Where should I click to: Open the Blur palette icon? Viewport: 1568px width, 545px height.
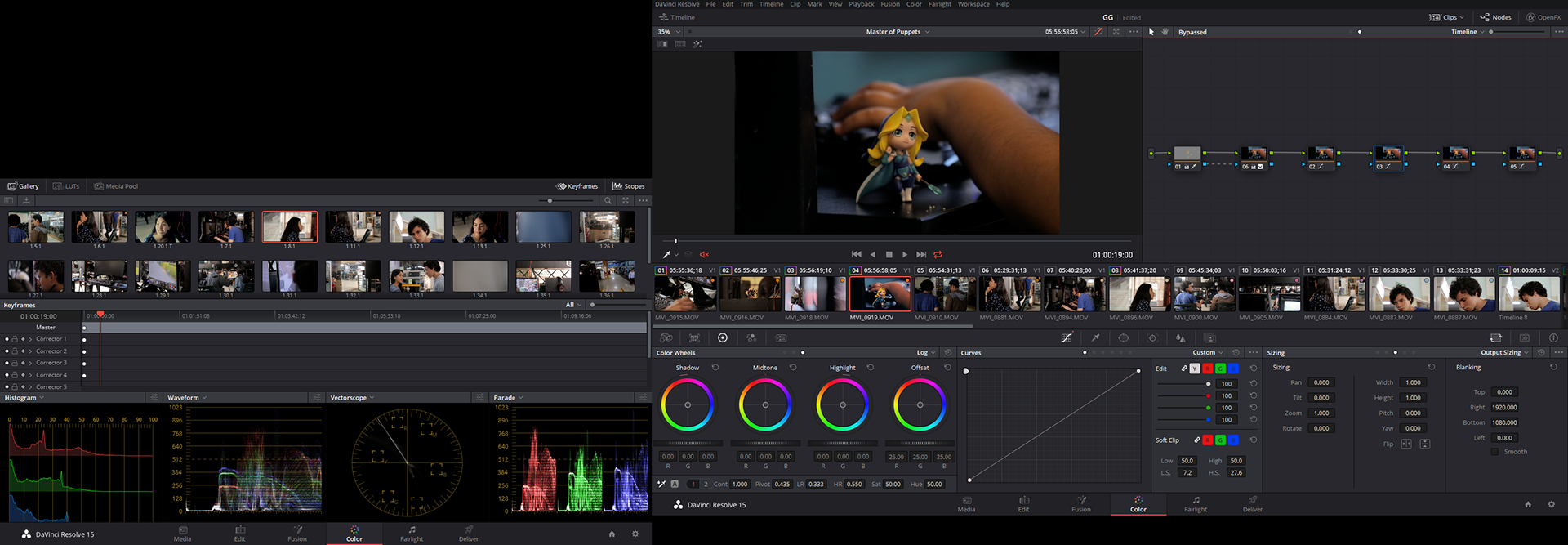[1180, 337]
